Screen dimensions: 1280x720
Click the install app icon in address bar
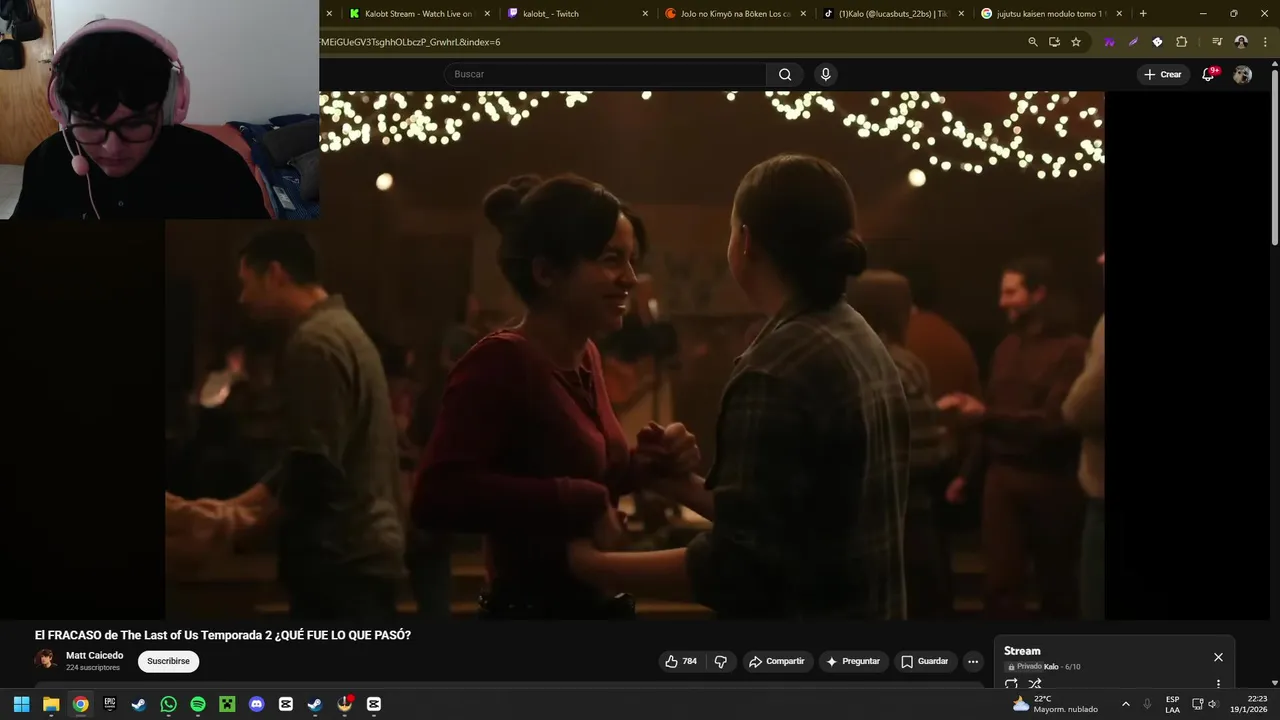[x=1054, y=42]
